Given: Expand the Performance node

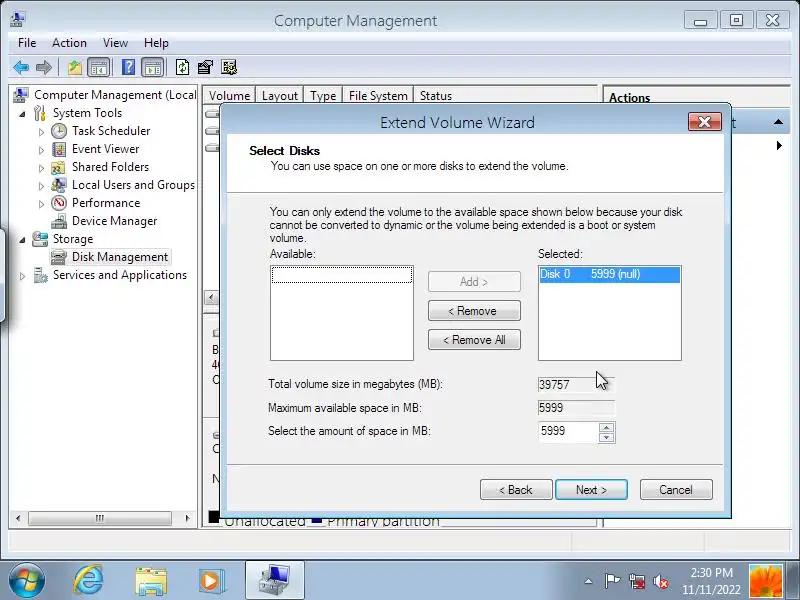Looking at the screenshot, I should point(41,204).
